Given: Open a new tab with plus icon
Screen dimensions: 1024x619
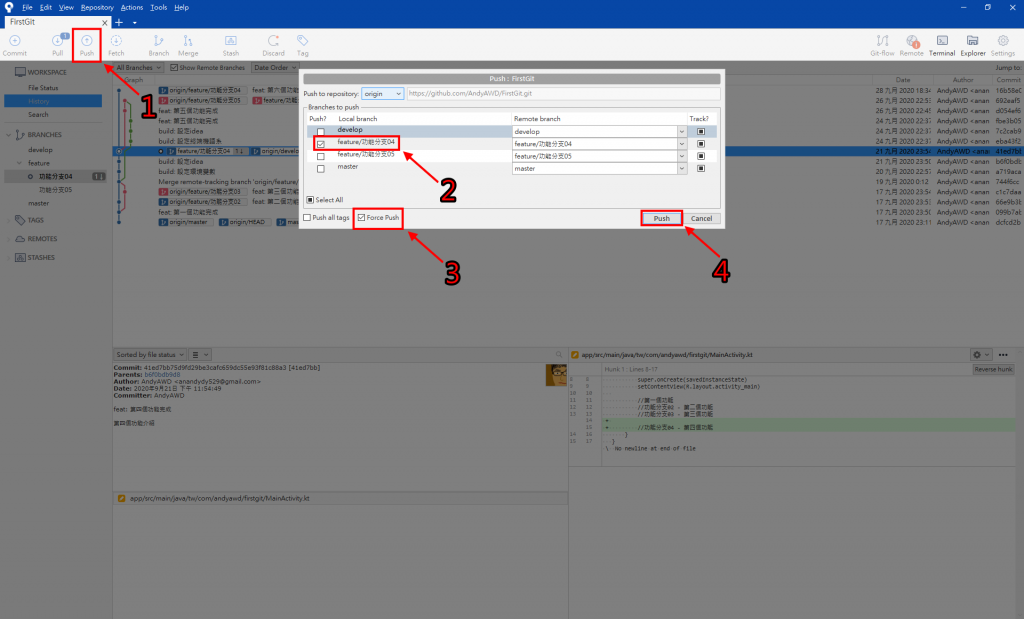Looking at the screenshot, I should tap(119, 22).
